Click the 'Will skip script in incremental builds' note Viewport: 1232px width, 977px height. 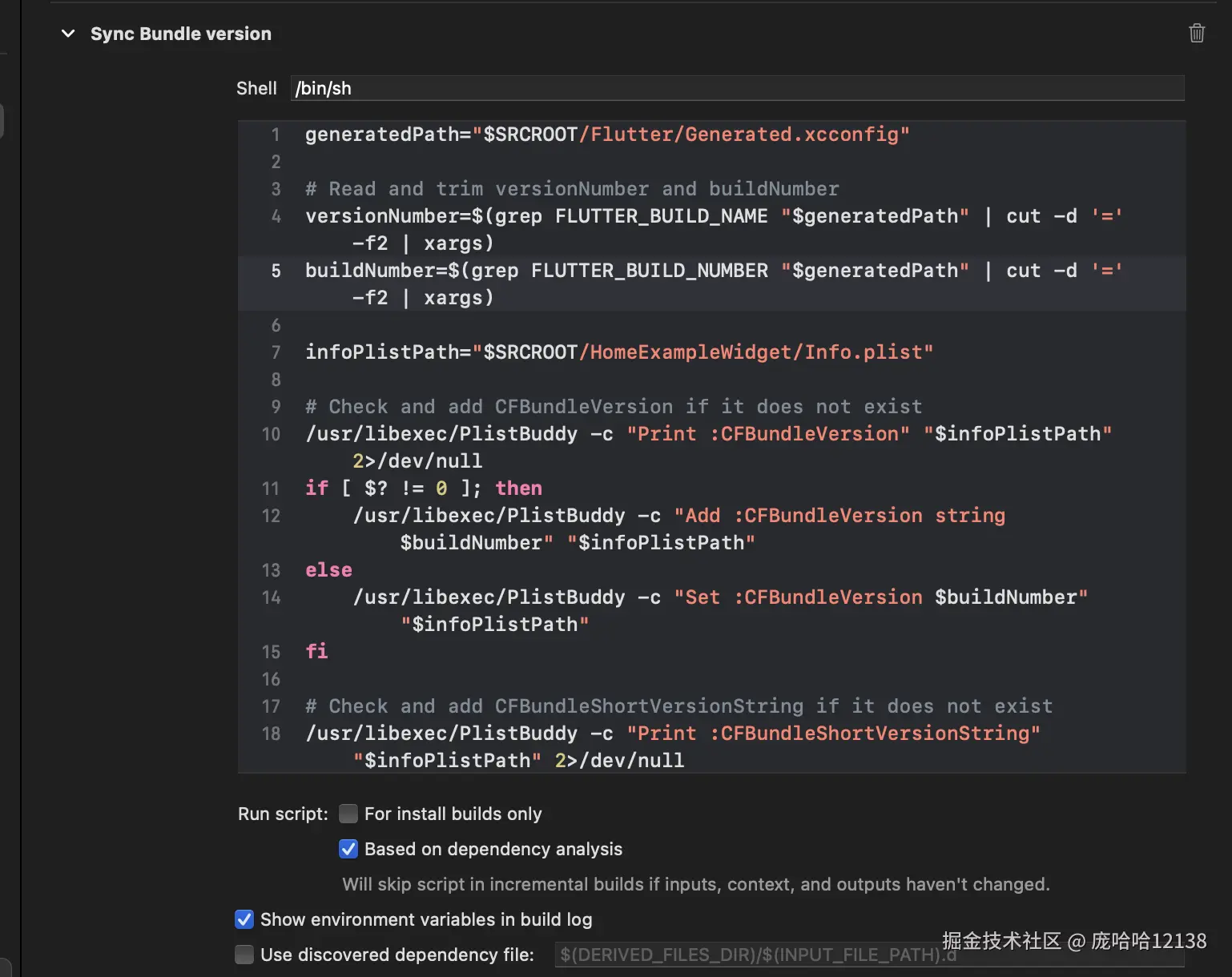(x=695, y=884)
